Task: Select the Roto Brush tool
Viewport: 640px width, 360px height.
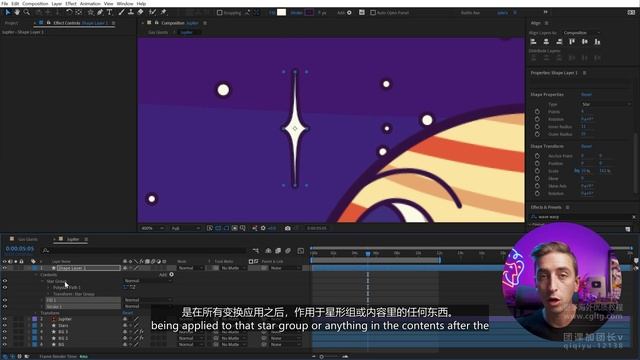Action: tap(152, 13)
